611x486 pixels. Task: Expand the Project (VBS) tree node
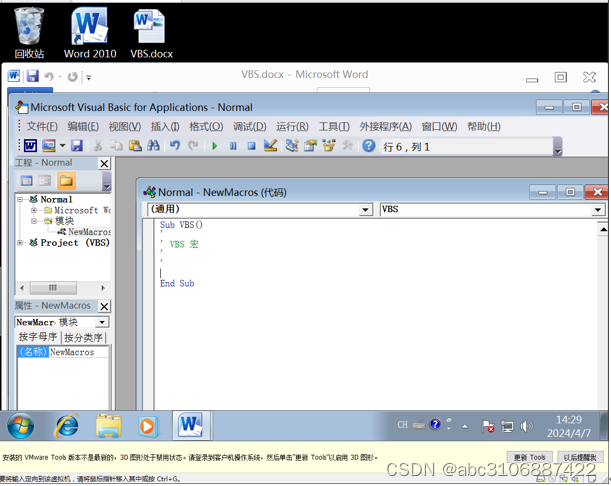[20, 242]
